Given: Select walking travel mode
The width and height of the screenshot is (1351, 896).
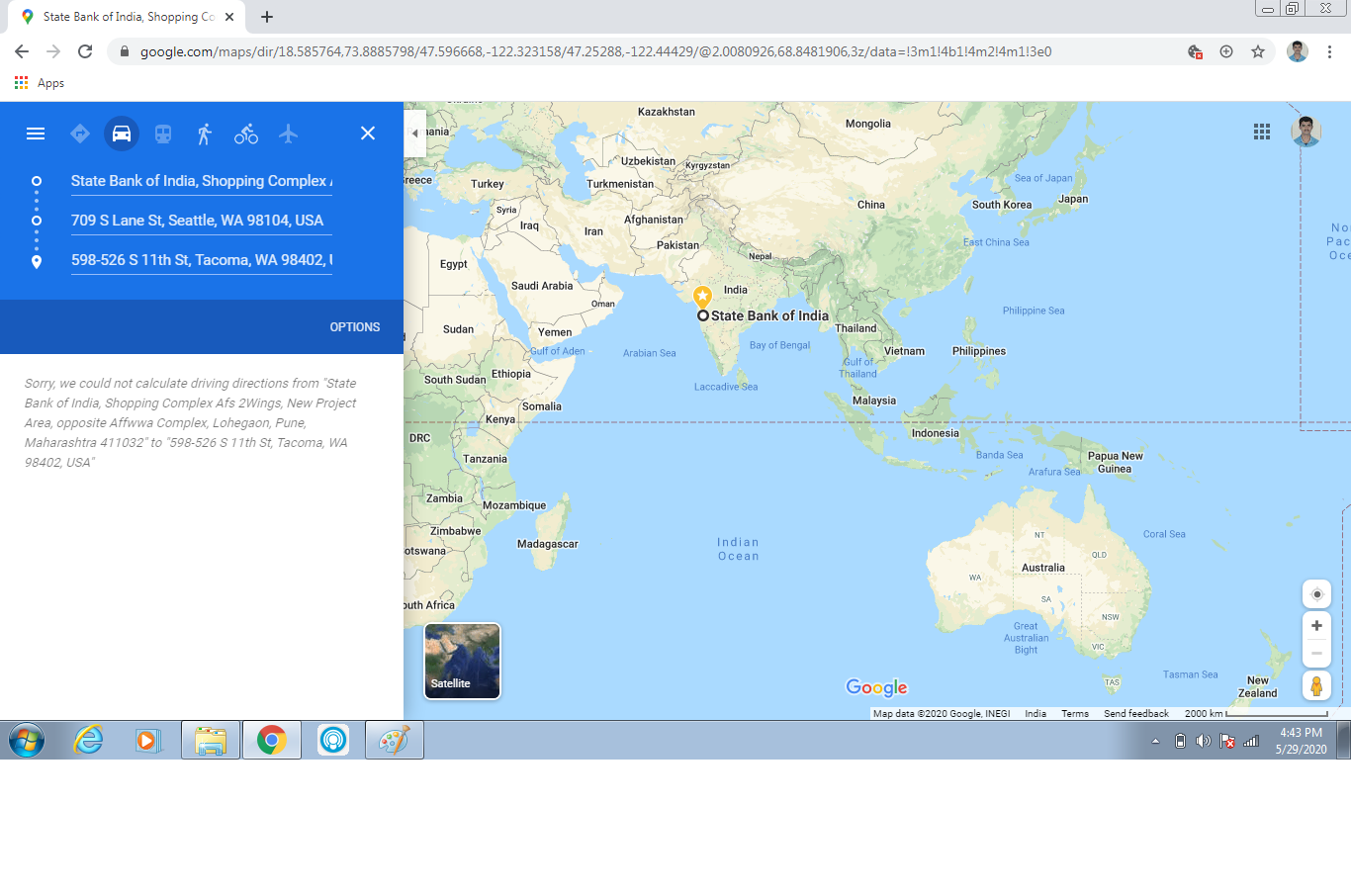Looking at the screenshot, I should [x=205, y=134].
